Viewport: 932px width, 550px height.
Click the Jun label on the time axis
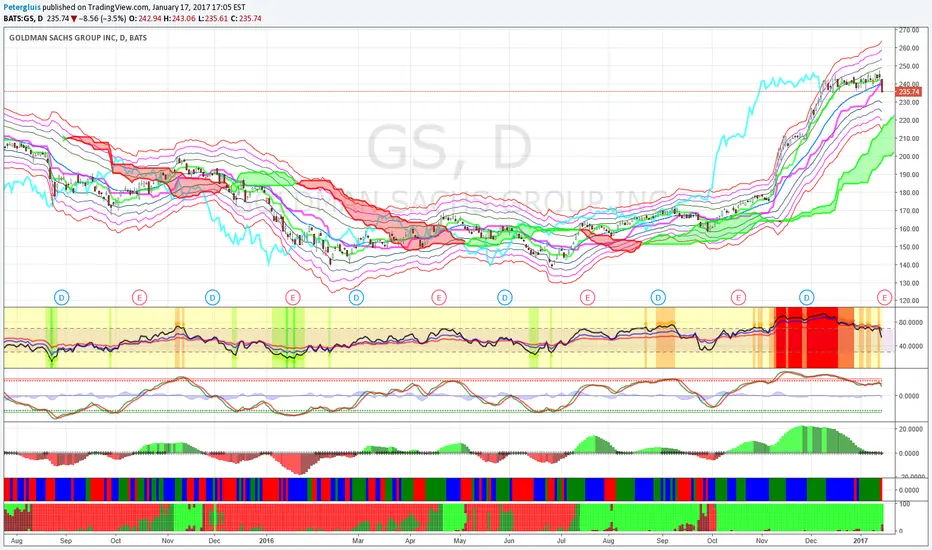(509, 541)
